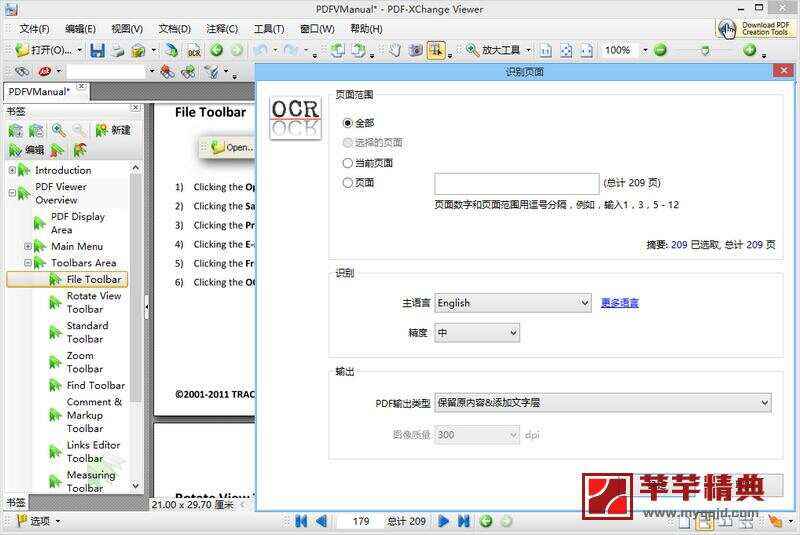Click the Print icon in the file toolbar

click(118, 50)
